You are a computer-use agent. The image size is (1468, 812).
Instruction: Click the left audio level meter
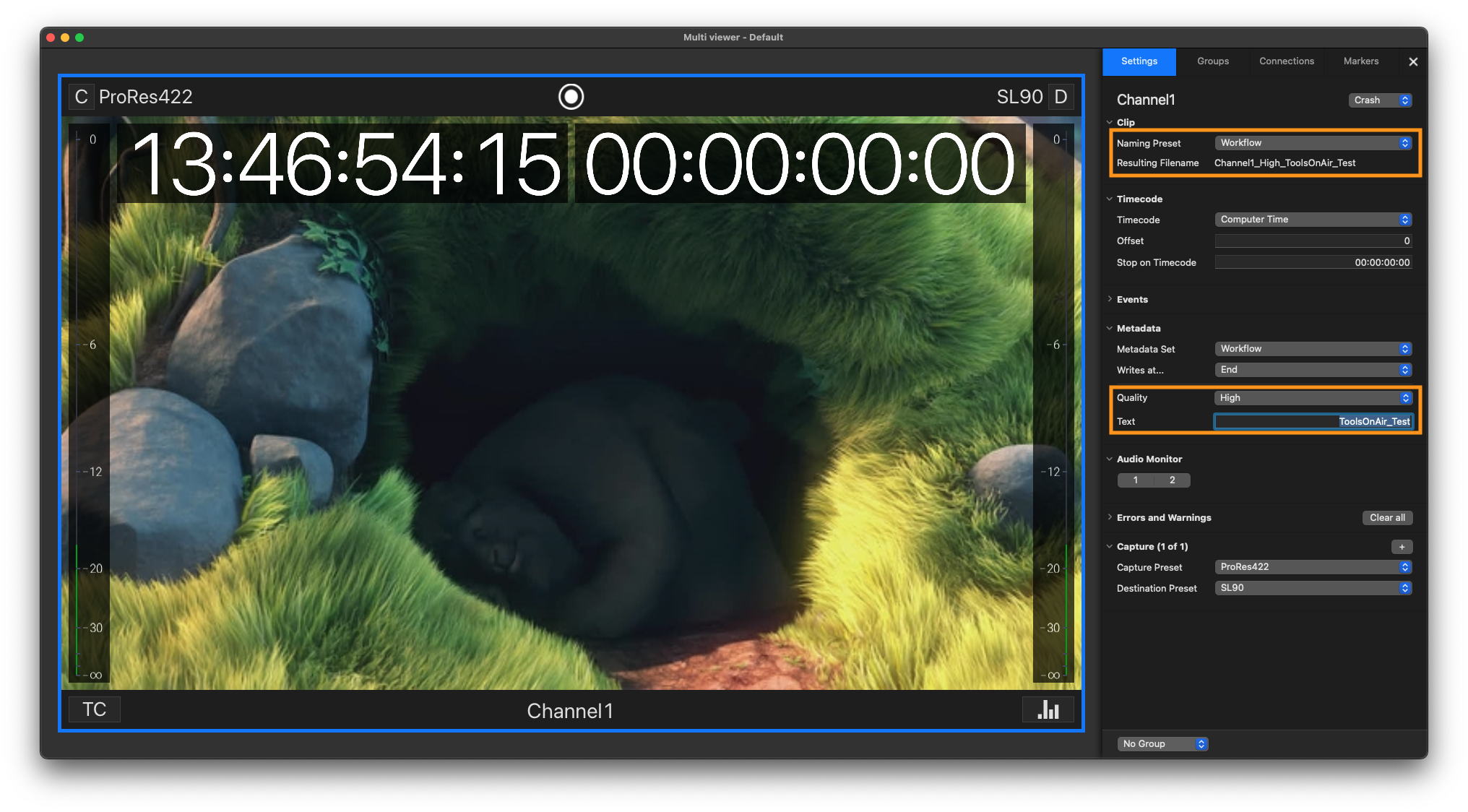pyautogui.click(x=89, y=403)
